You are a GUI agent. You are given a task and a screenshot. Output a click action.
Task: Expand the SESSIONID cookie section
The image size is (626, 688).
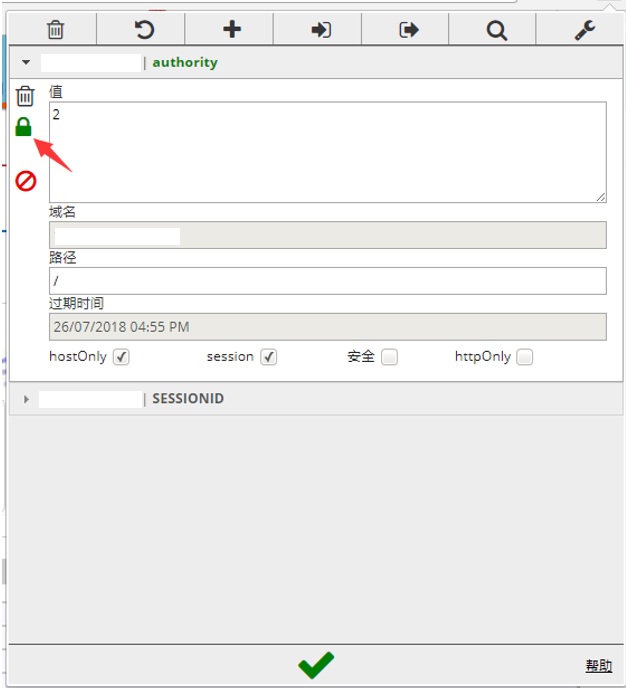pyautogui.click(x=26, y=399)
